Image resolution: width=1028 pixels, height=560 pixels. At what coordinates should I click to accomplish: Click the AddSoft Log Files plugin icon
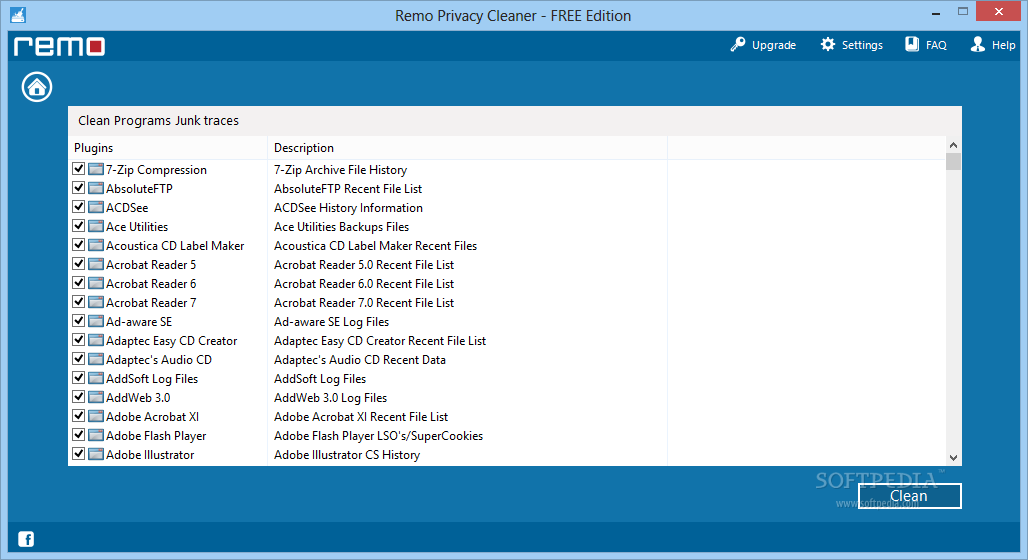point(96,378)
